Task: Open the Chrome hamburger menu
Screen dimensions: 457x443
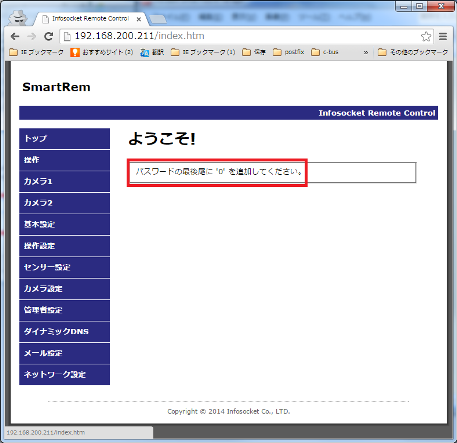Action: (443, 36)
